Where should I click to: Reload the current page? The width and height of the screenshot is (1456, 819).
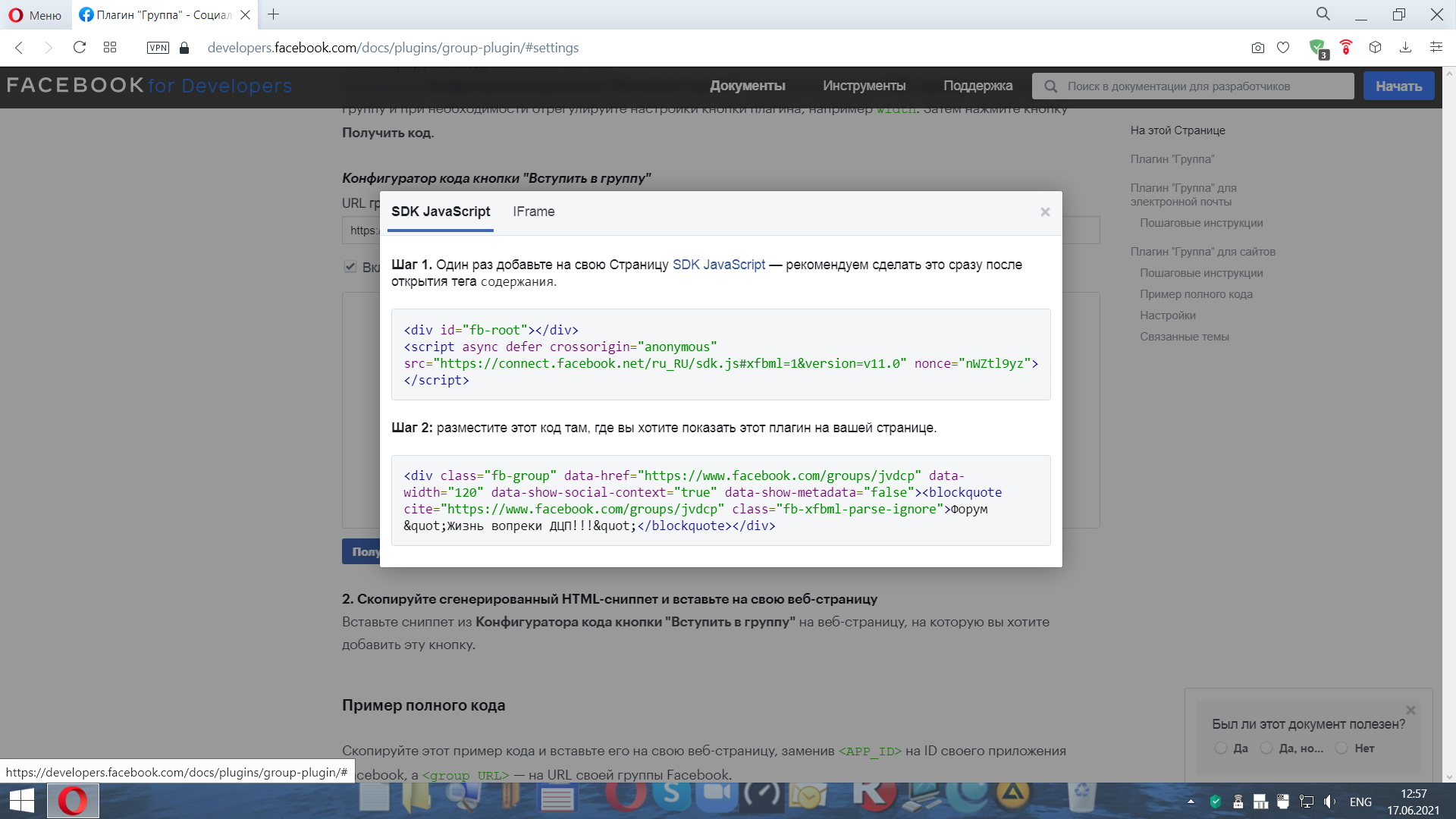[x=80, y=48]
